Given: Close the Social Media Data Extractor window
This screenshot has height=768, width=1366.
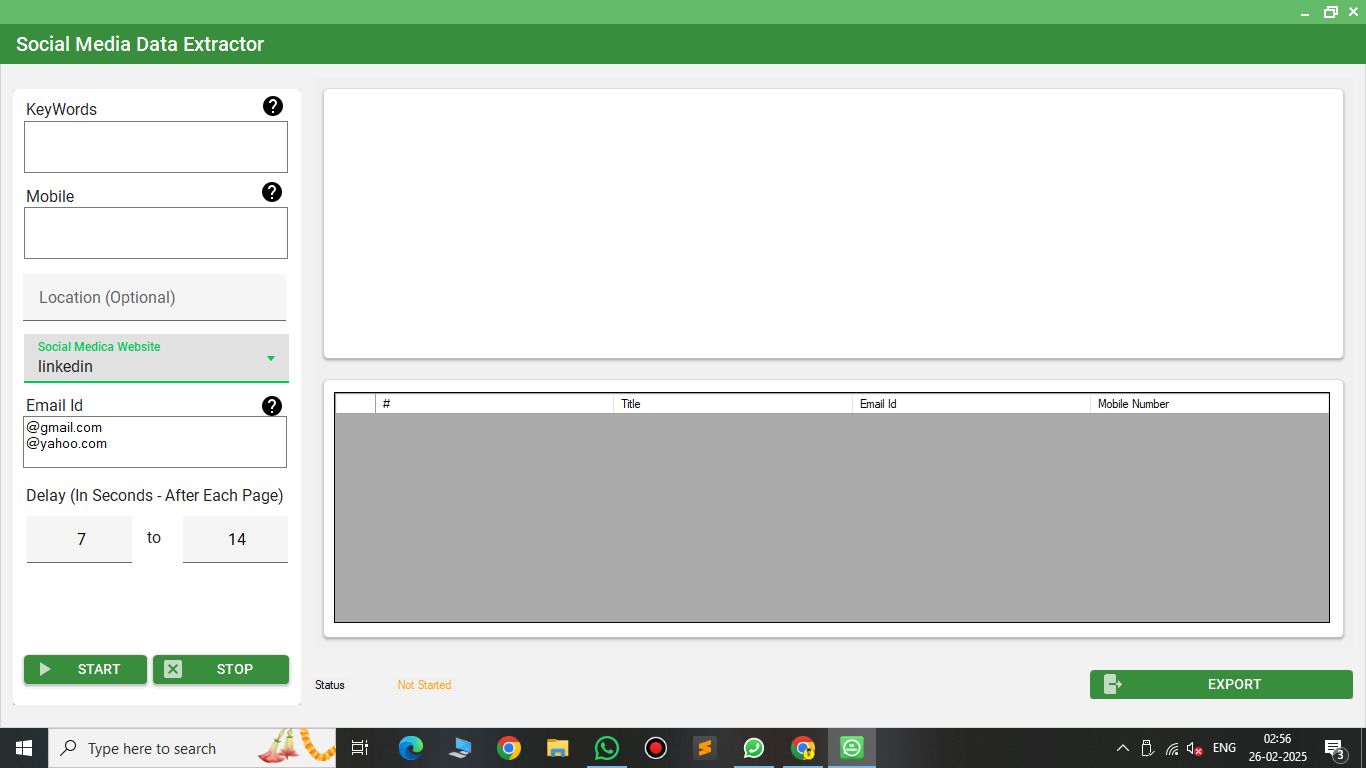Looking at the screenshot, I should pyautogui.click(x=1354, y=12).
